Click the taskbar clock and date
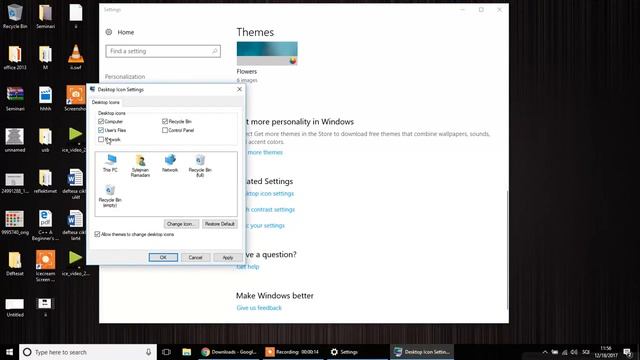 [606, 352]
